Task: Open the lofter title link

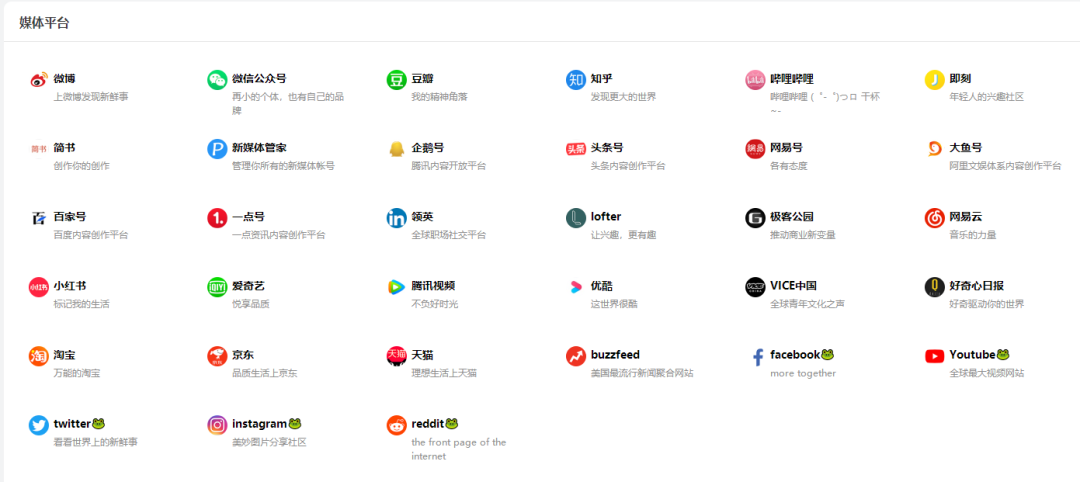Action: pyautogui.click(x=606, y=217)
